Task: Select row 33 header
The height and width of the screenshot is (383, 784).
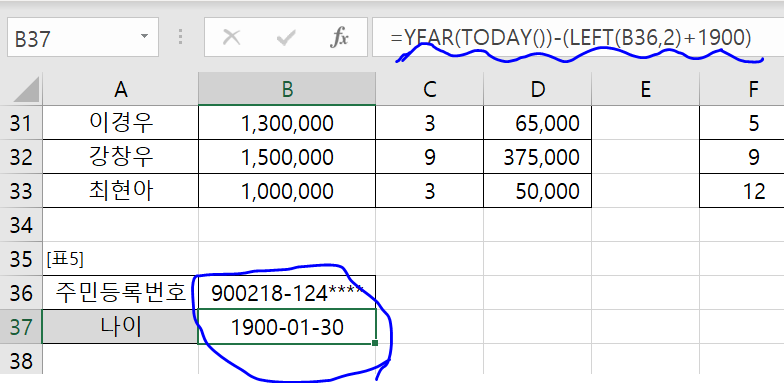Action: click(21, 190)
